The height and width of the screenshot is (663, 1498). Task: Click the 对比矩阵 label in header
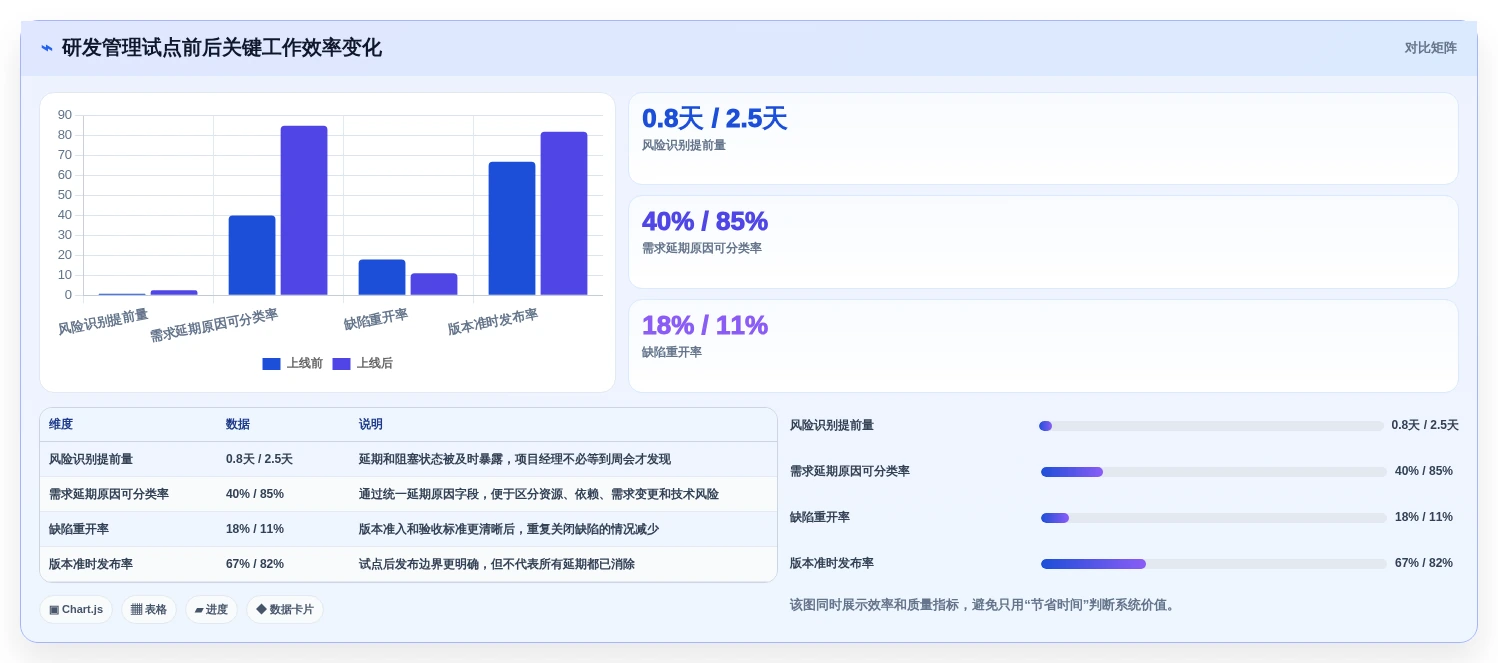1430,48
